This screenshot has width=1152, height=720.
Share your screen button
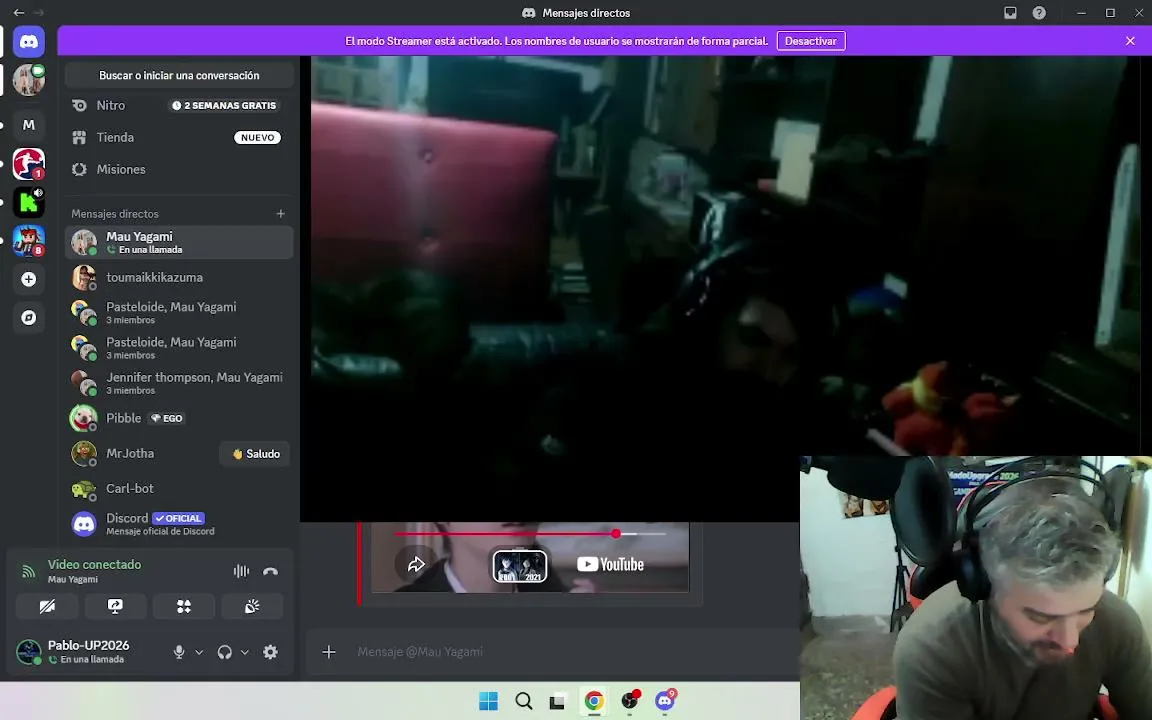pos(115,606)
